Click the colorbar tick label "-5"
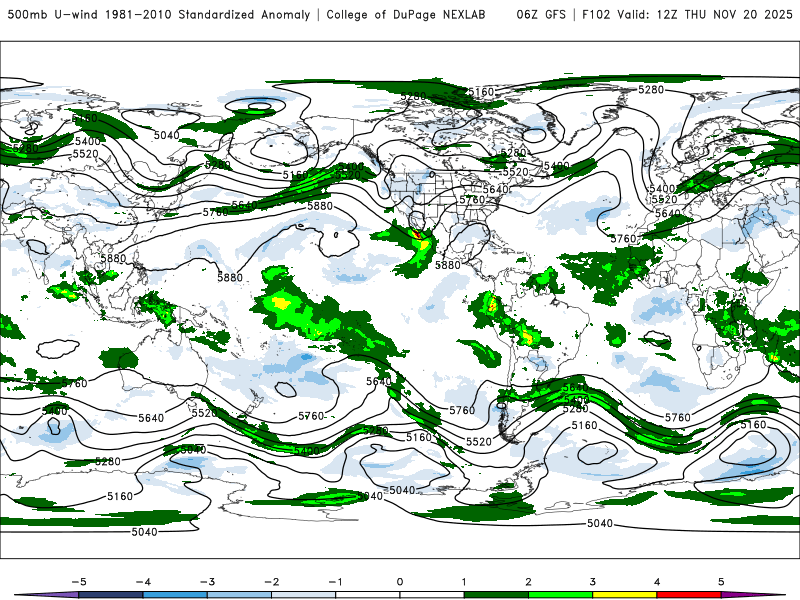Viewport: 800px width, 600px height. click(79, 582)
